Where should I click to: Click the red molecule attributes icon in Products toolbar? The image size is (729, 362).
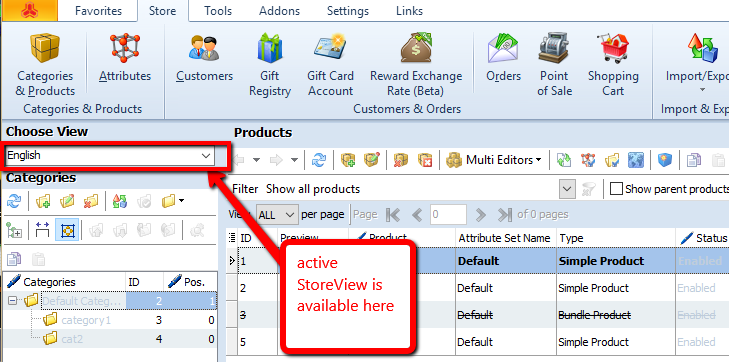point(588,160)
